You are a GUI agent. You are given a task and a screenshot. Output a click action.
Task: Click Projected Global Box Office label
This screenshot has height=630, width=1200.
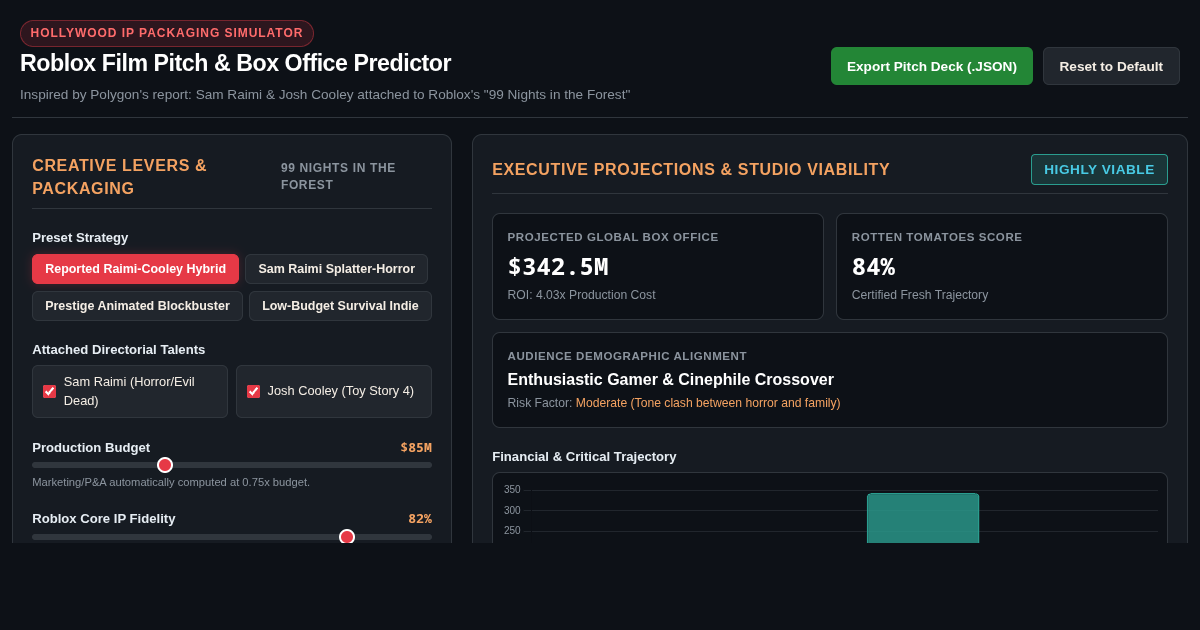coord(613,237)
